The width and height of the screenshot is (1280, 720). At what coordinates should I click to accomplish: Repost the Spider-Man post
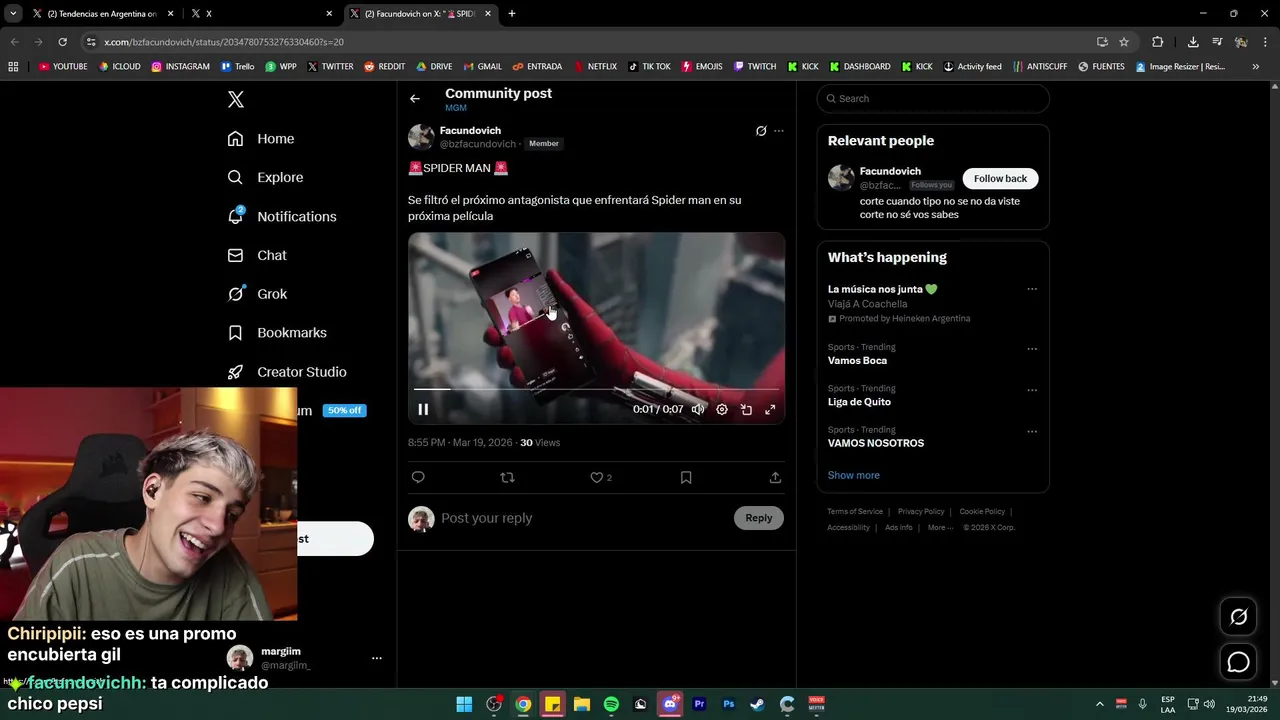(507, 477)
